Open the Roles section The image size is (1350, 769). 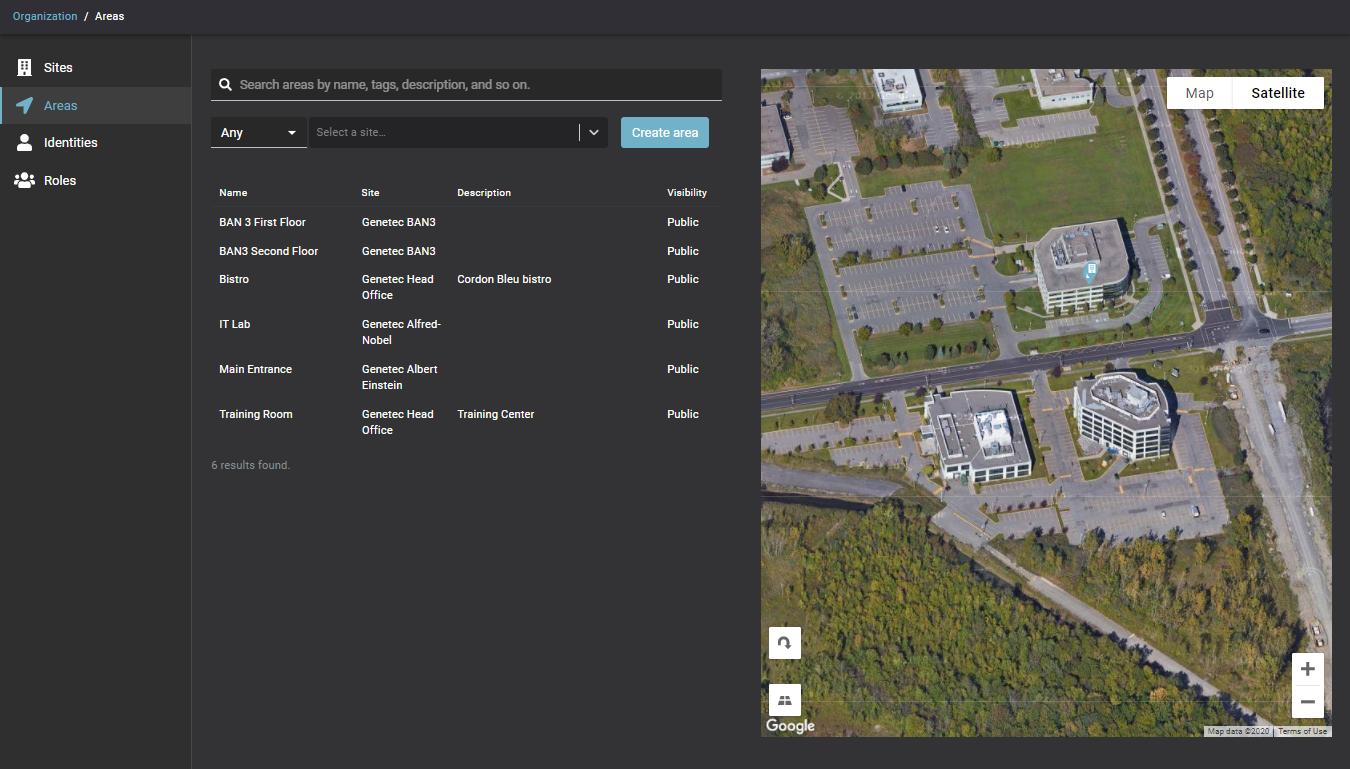coord(60,181)
